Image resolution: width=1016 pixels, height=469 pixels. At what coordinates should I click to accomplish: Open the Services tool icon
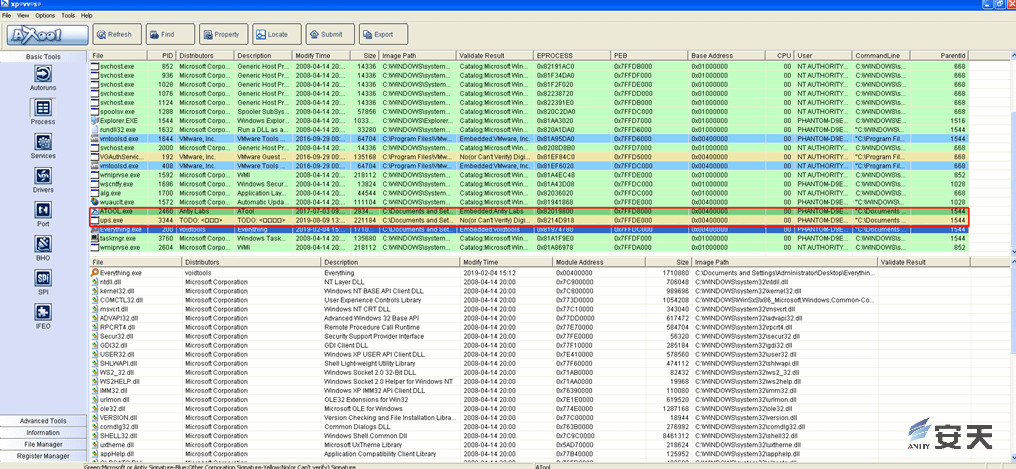click(43, 143)
